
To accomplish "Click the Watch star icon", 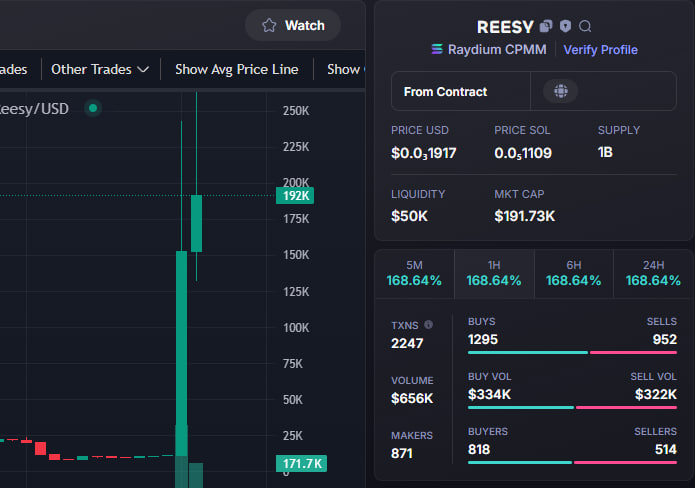I will pyautogui.click(x=269, y=25).
